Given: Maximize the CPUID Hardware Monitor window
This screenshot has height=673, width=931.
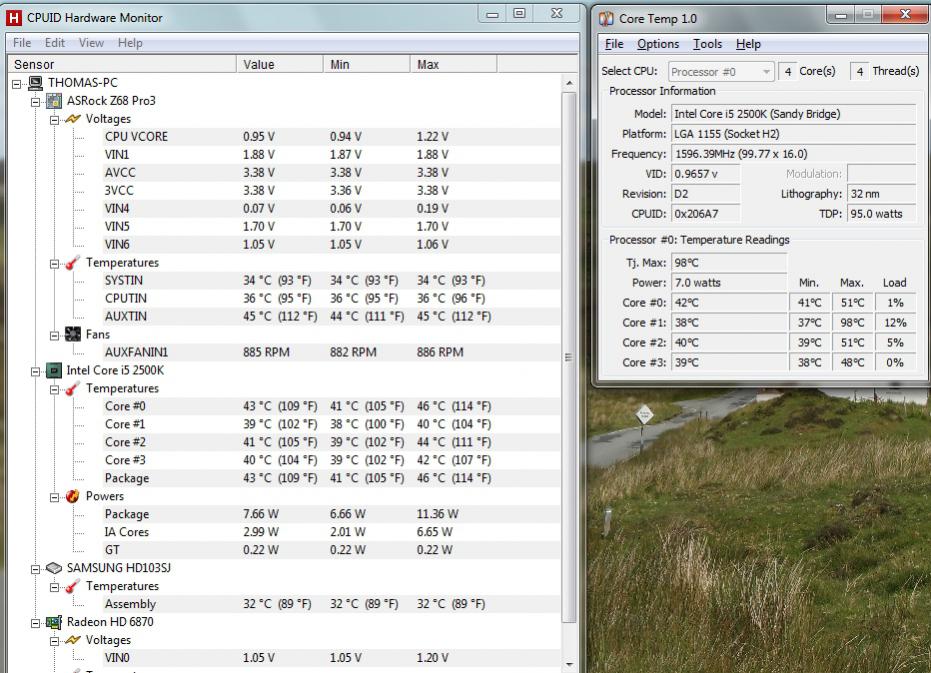Looking at the screenshot, I should pyautogui.click(x=520, y=13).
